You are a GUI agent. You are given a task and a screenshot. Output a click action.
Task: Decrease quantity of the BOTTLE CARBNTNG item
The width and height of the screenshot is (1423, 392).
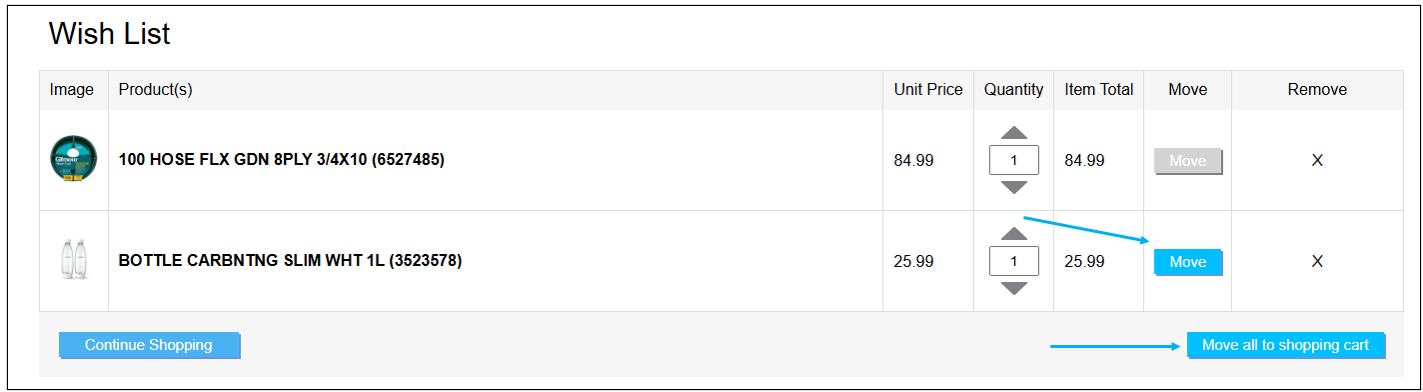tap(1014, 288)
